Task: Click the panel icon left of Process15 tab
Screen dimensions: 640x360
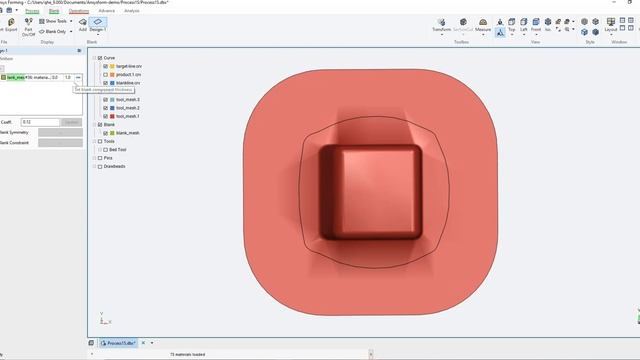Action: click(91, 343)
